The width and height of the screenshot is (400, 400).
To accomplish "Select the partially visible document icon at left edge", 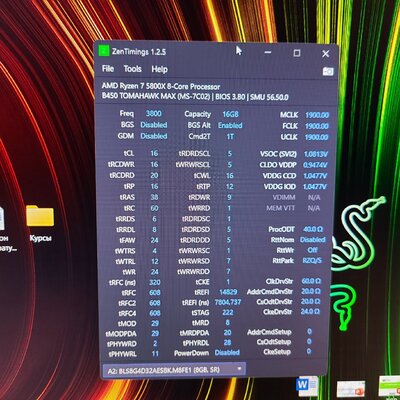I will [2, 218].
